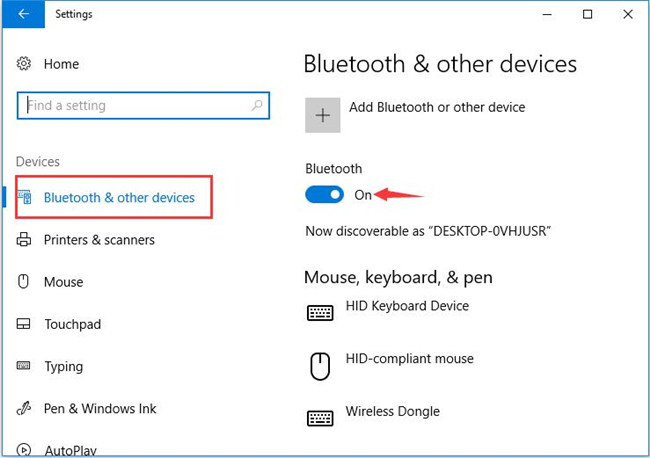Open AutoPlay settings
The width and height of the screenshot is (650, 458).
70,450
